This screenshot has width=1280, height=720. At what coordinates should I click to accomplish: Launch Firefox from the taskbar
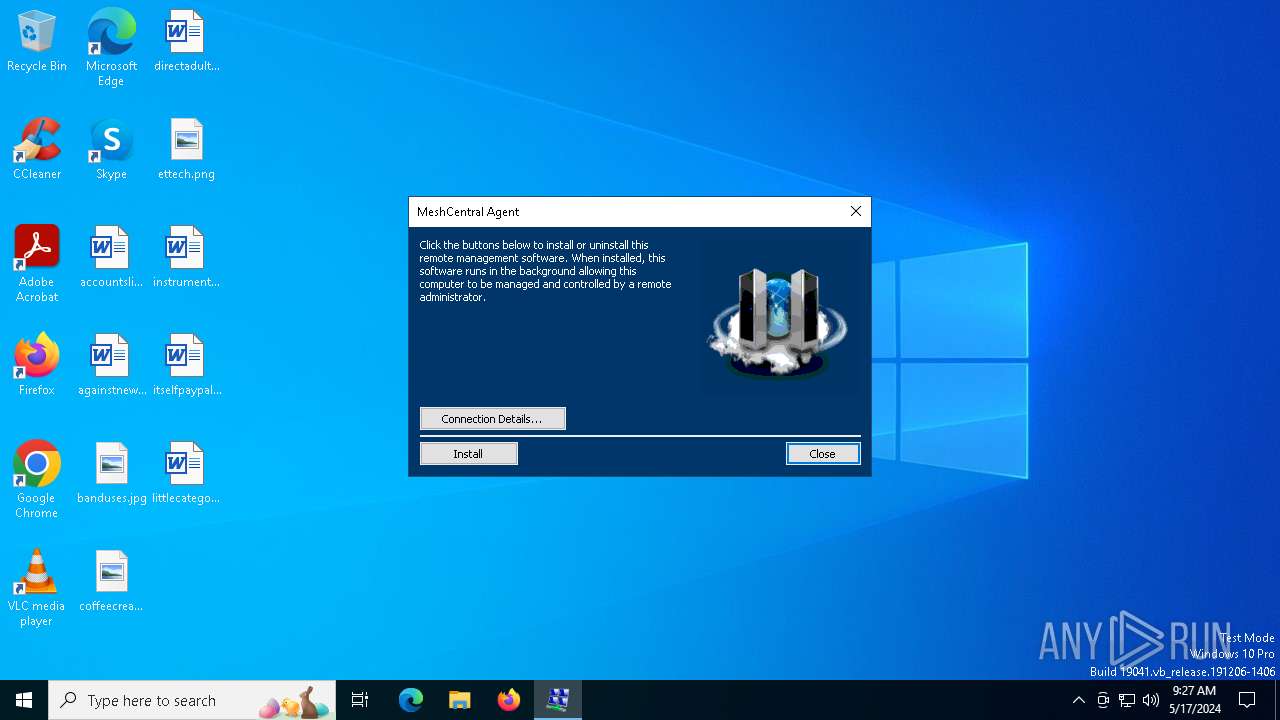point(509,700)
